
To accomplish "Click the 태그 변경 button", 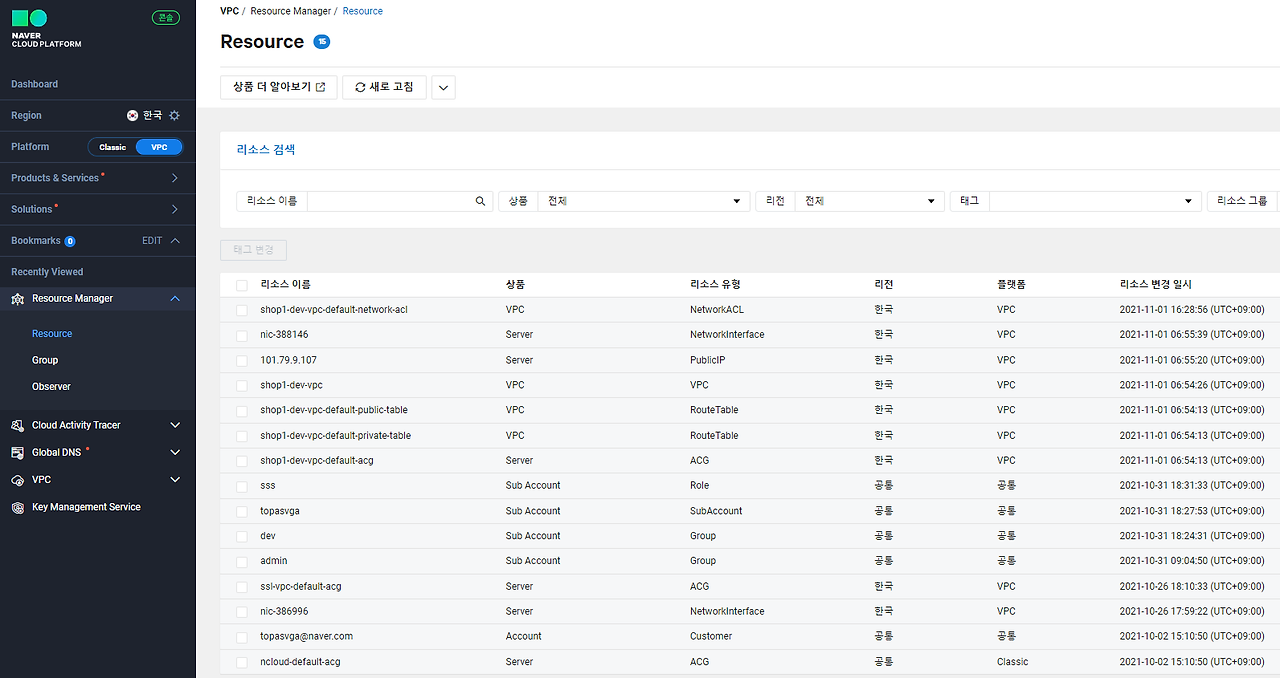I will pyautogui.click(x=254, y=250).
